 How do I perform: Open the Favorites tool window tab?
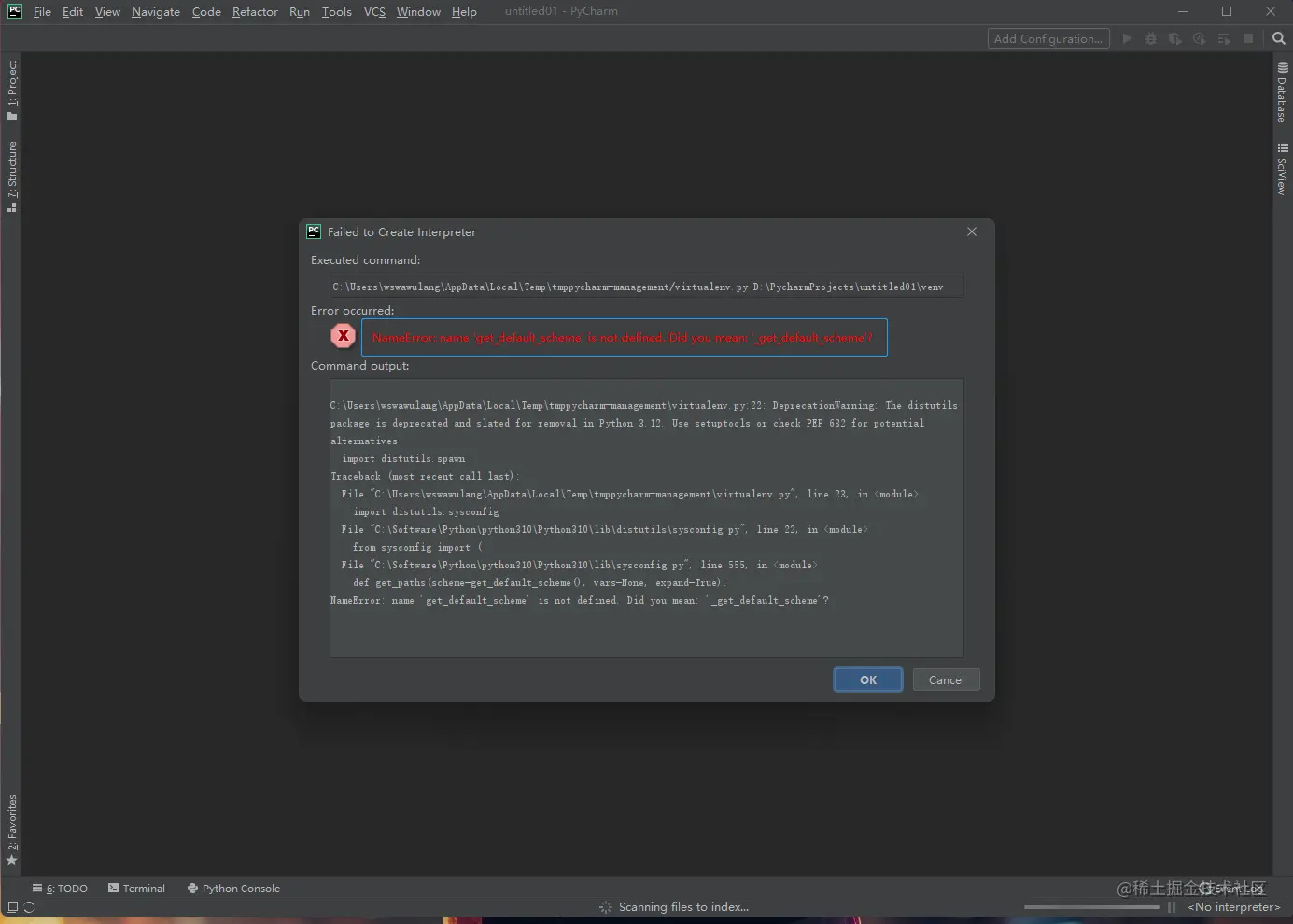pyautogui.click(x=11, y=830)
